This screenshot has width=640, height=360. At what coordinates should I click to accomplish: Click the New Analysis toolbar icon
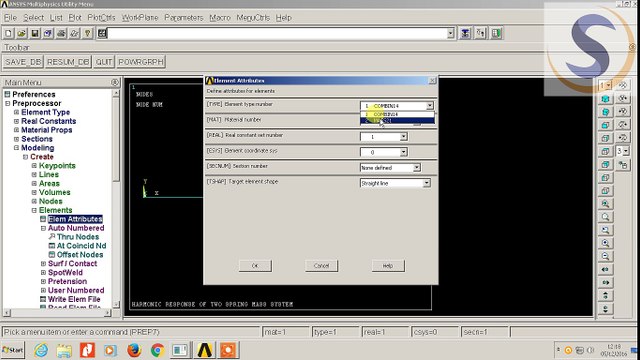[8, 33]
